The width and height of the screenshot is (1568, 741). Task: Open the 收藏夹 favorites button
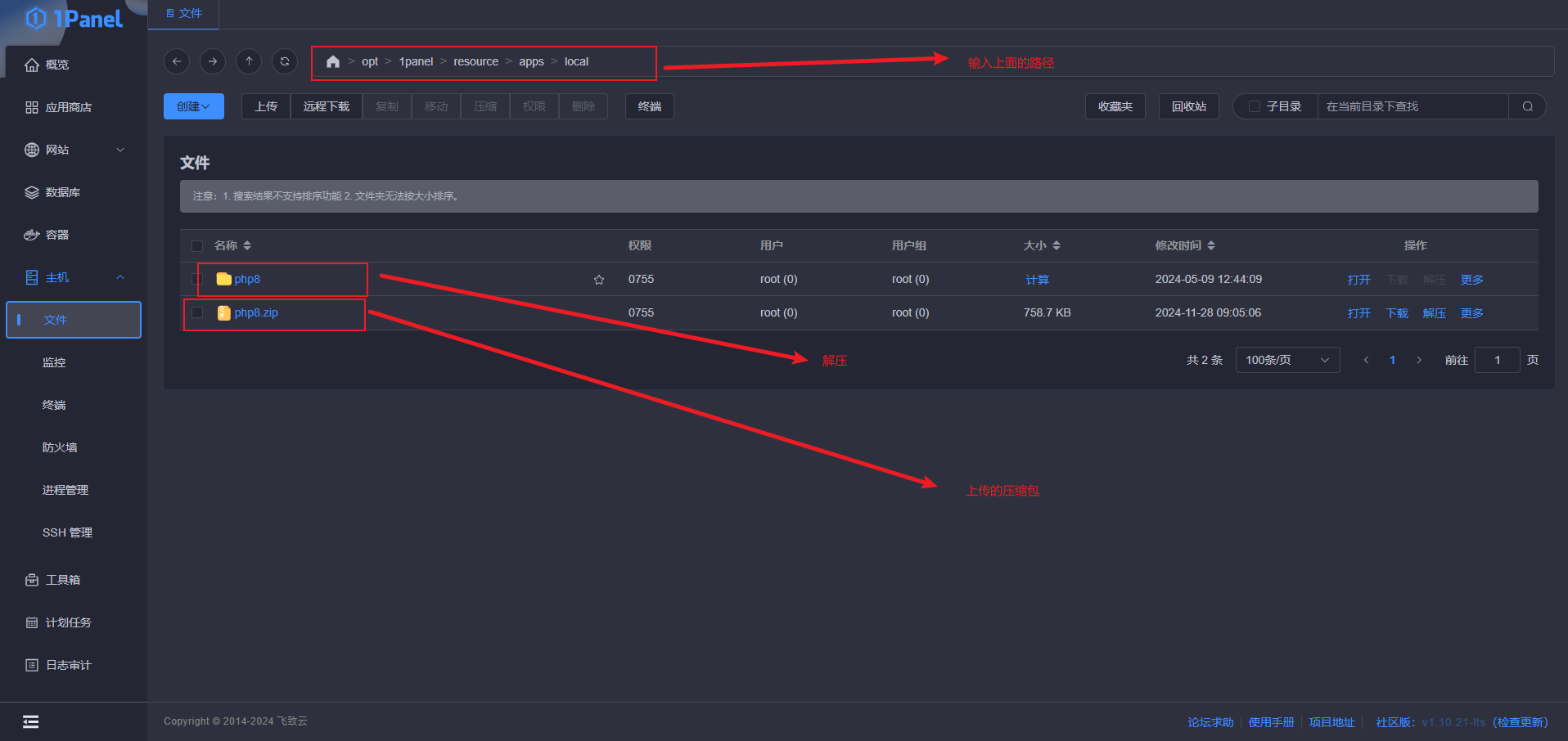[1115, 106]
